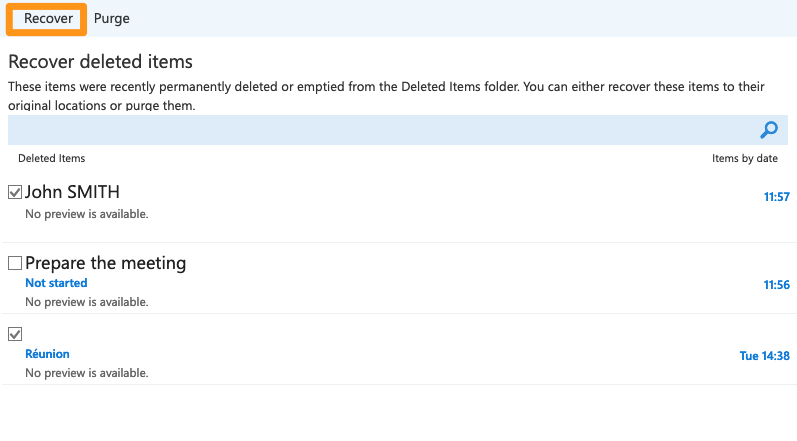Click the Not started status text
Image resolution: width=797 pixels, height=441 pixels.
tap(56, 283)
